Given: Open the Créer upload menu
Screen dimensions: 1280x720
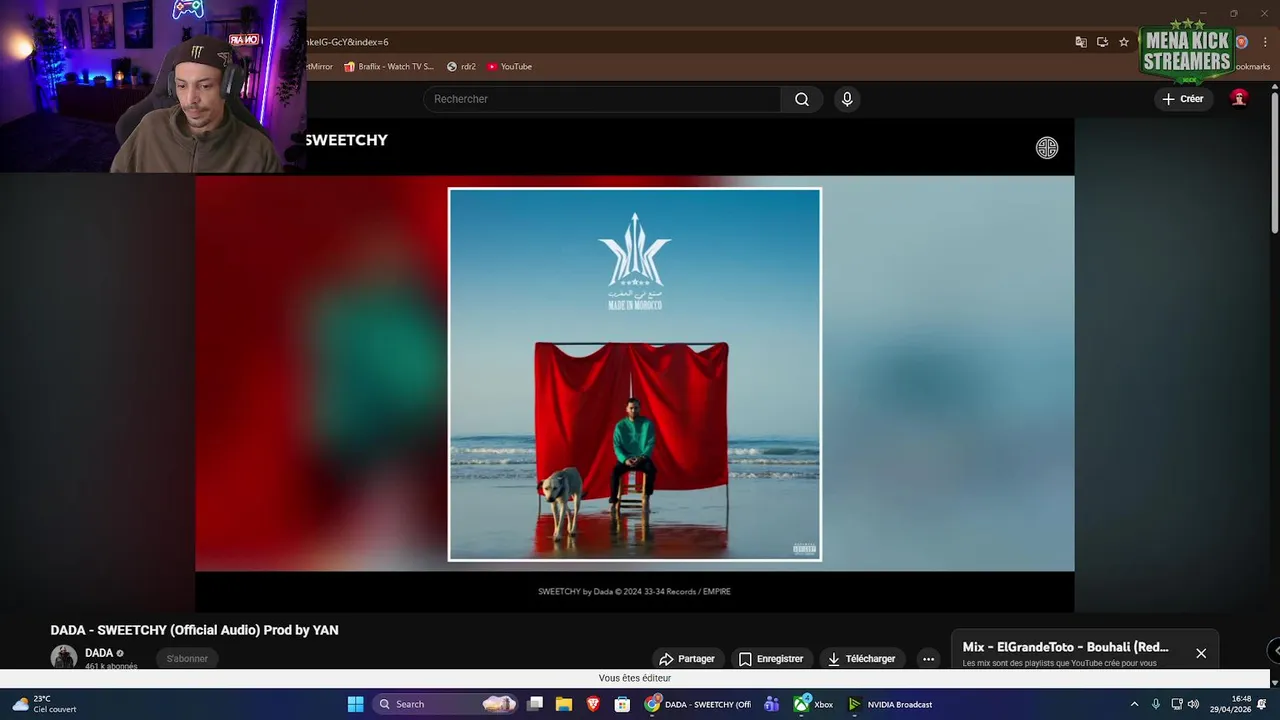Looking at the screenshot, I should point(1183,99).
